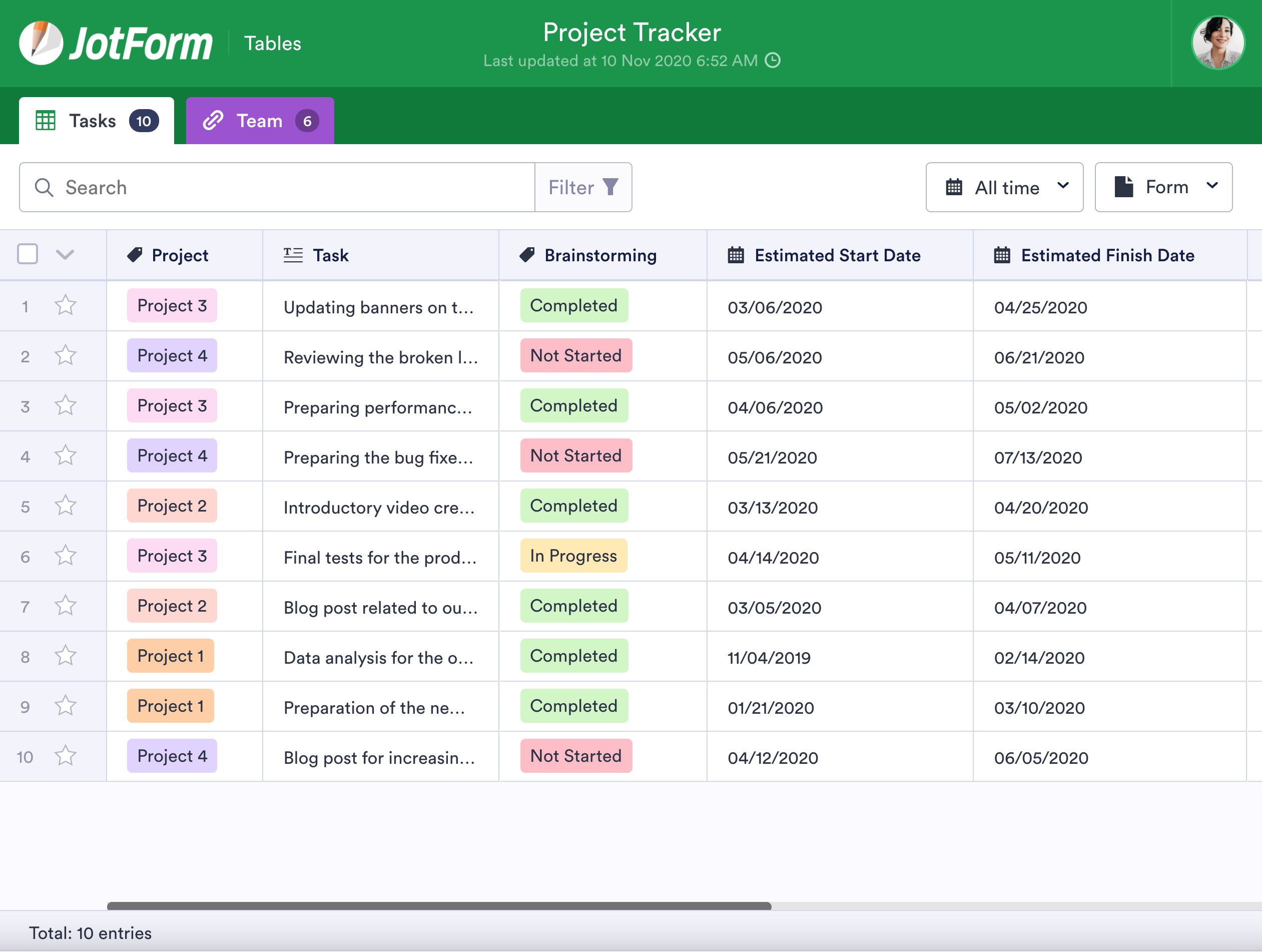Star row 1 as favorite

pos(66,305)
